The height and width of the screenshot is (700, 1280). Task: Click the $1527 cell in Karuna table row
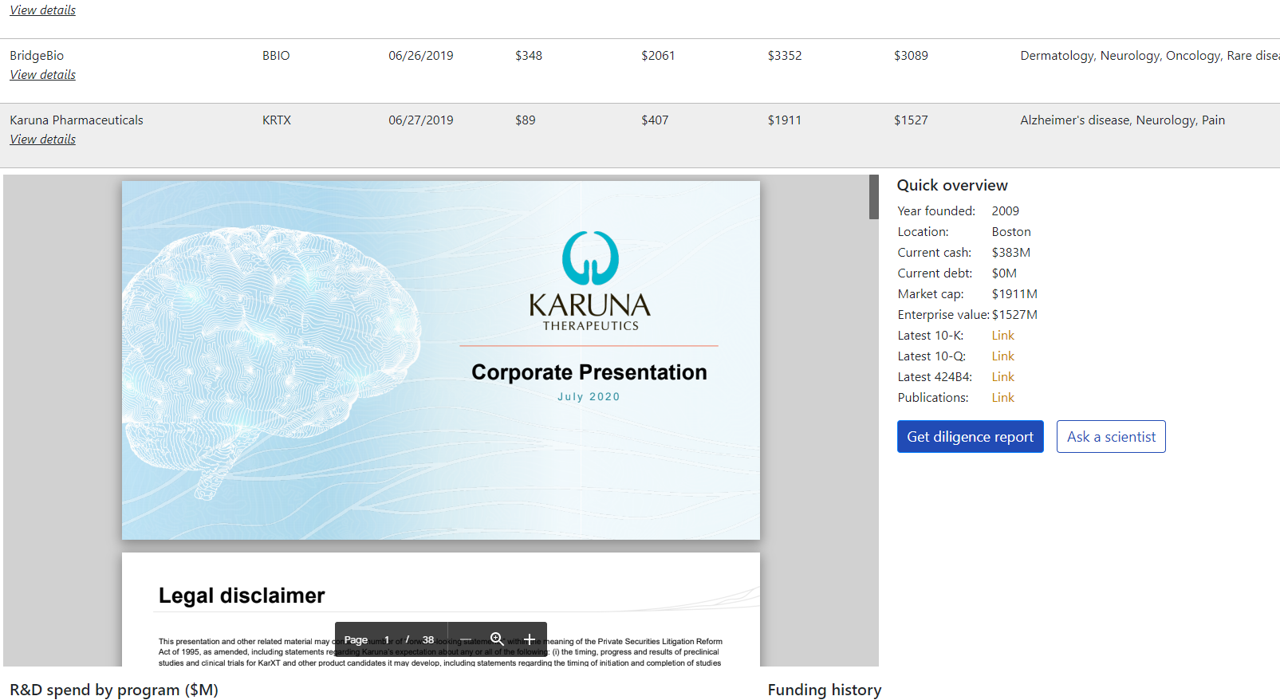(911, 120)
